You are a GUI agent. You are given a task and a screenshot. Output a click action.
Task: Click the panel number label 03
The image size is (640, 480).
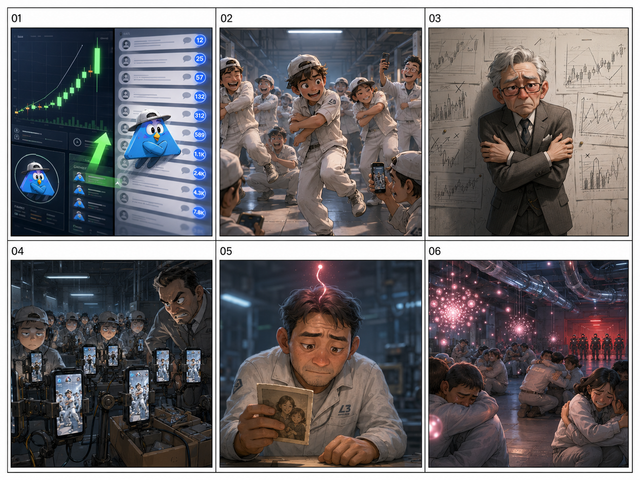coord(435,18)
